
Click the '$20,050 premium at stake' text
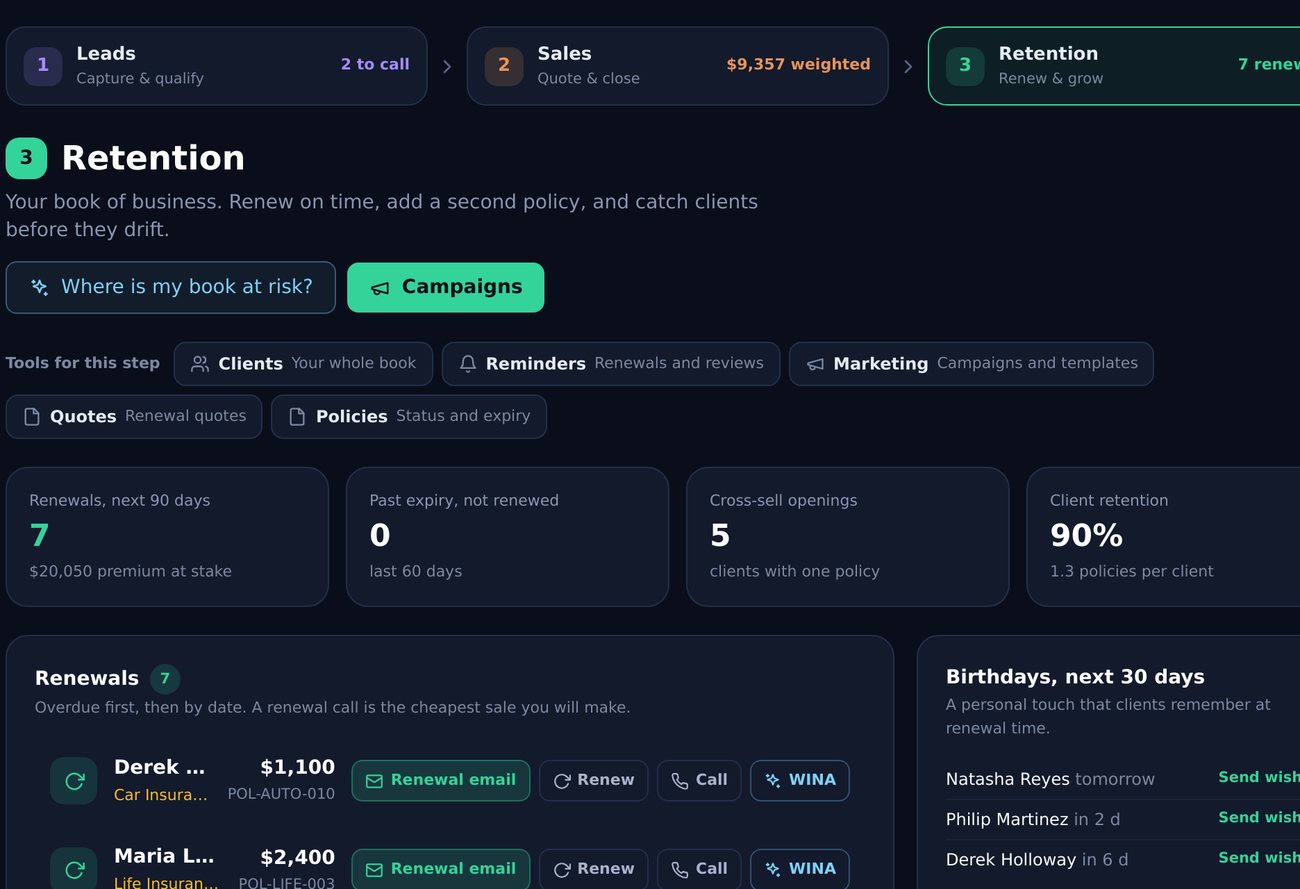coord(130,571)
